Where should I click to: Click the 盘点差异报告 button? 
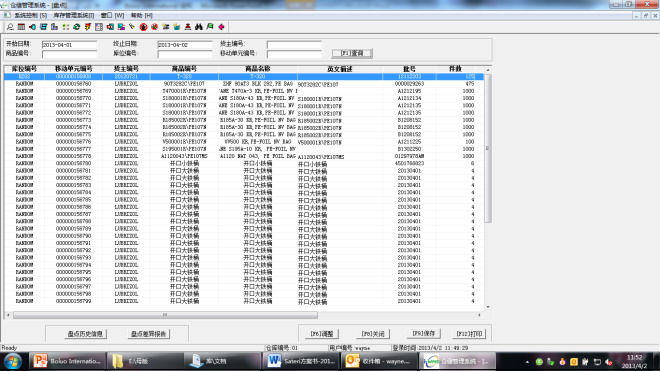click(x=149, y=334)
